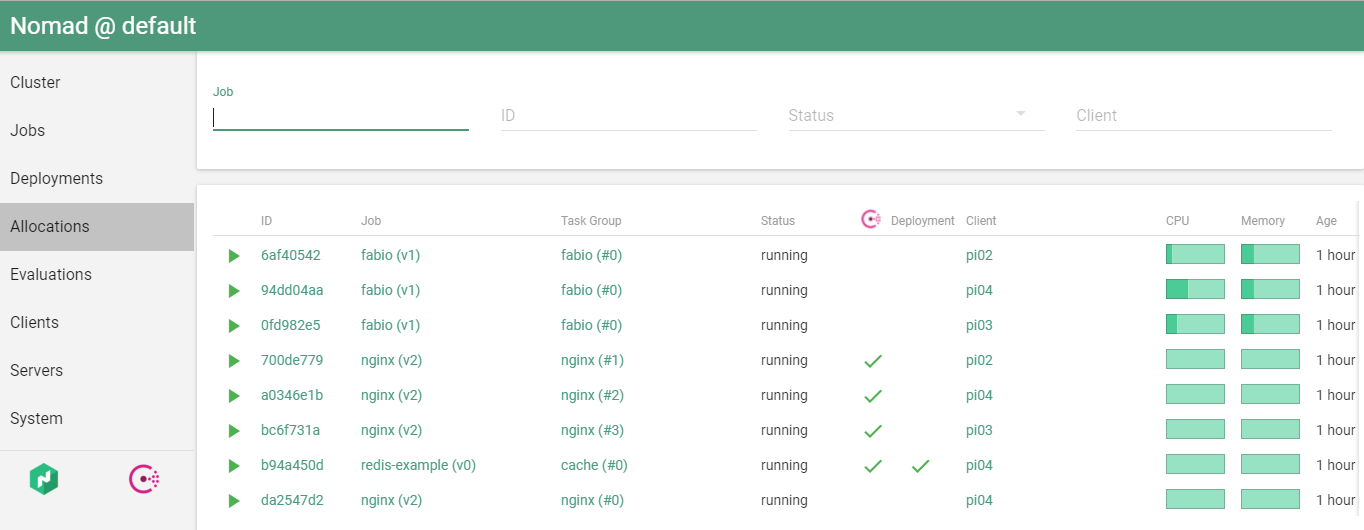Screen dimensions: 1364x530
Task: Open allocation ID 0fd982e5
Action: point(291,325)
